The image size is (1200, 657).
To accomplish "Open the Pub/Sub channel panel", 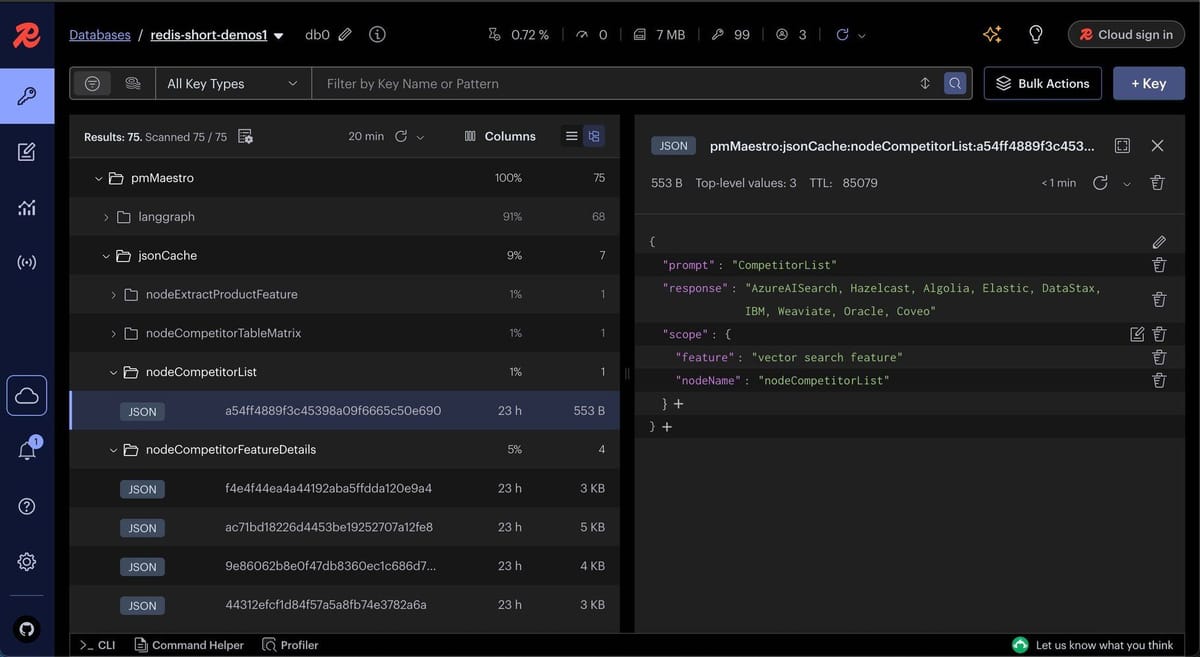I will tap(27, 262).
